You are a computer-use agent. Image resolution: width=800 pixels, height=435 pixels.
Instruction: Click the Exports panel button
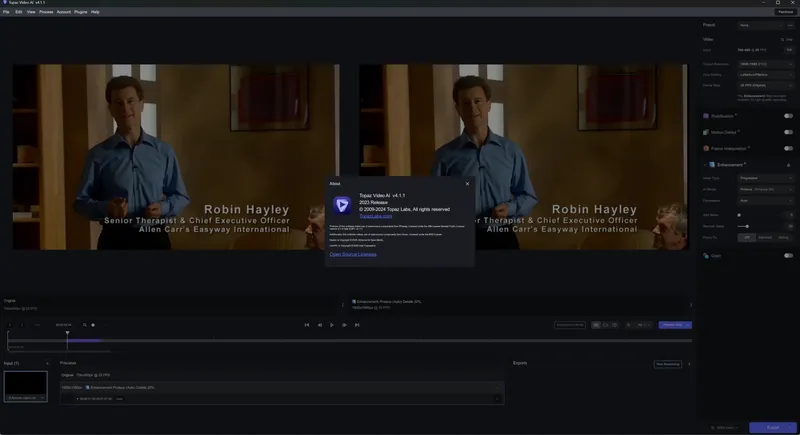coord(667,364)
